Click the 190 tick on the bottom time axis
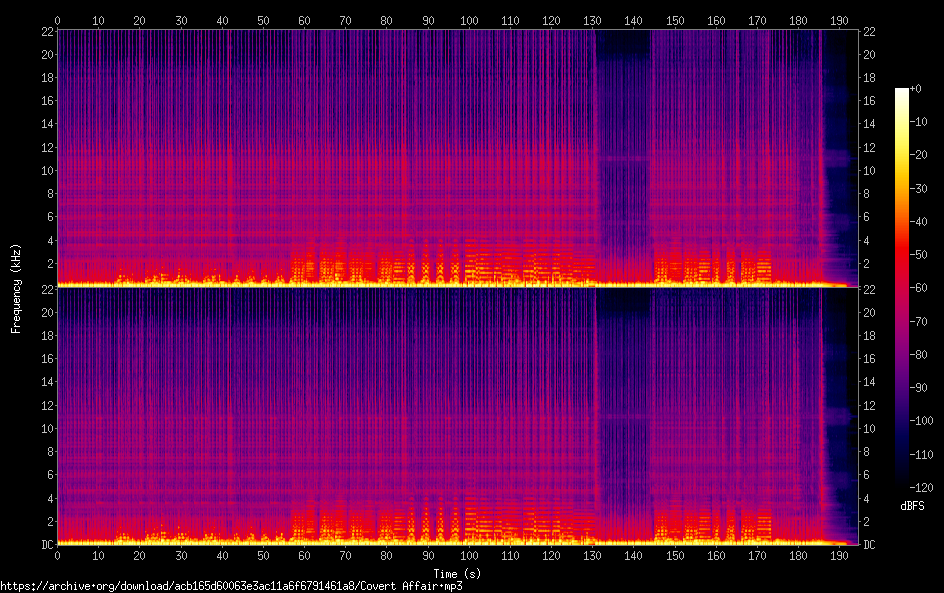The image size is (944, 593). click(x=839, y=555)
